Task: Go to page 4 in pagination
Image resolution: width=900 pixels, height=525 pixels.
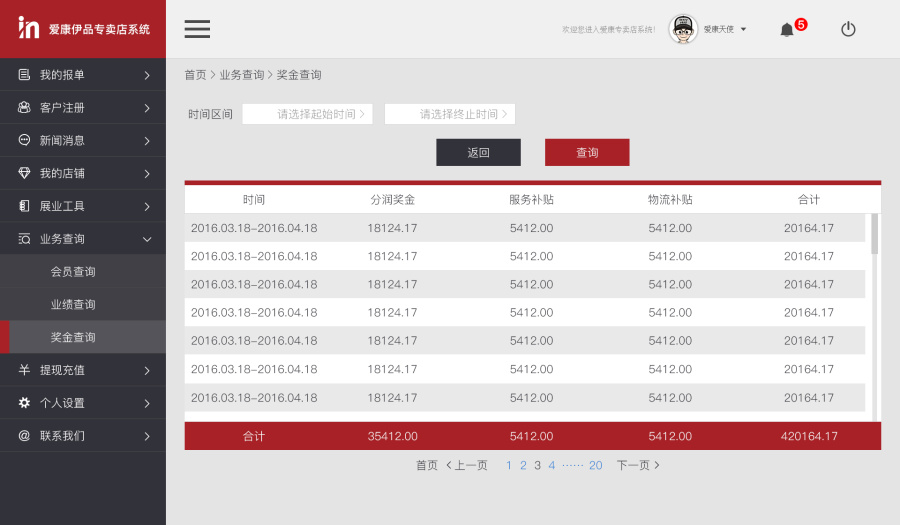Action: point(552,465)
